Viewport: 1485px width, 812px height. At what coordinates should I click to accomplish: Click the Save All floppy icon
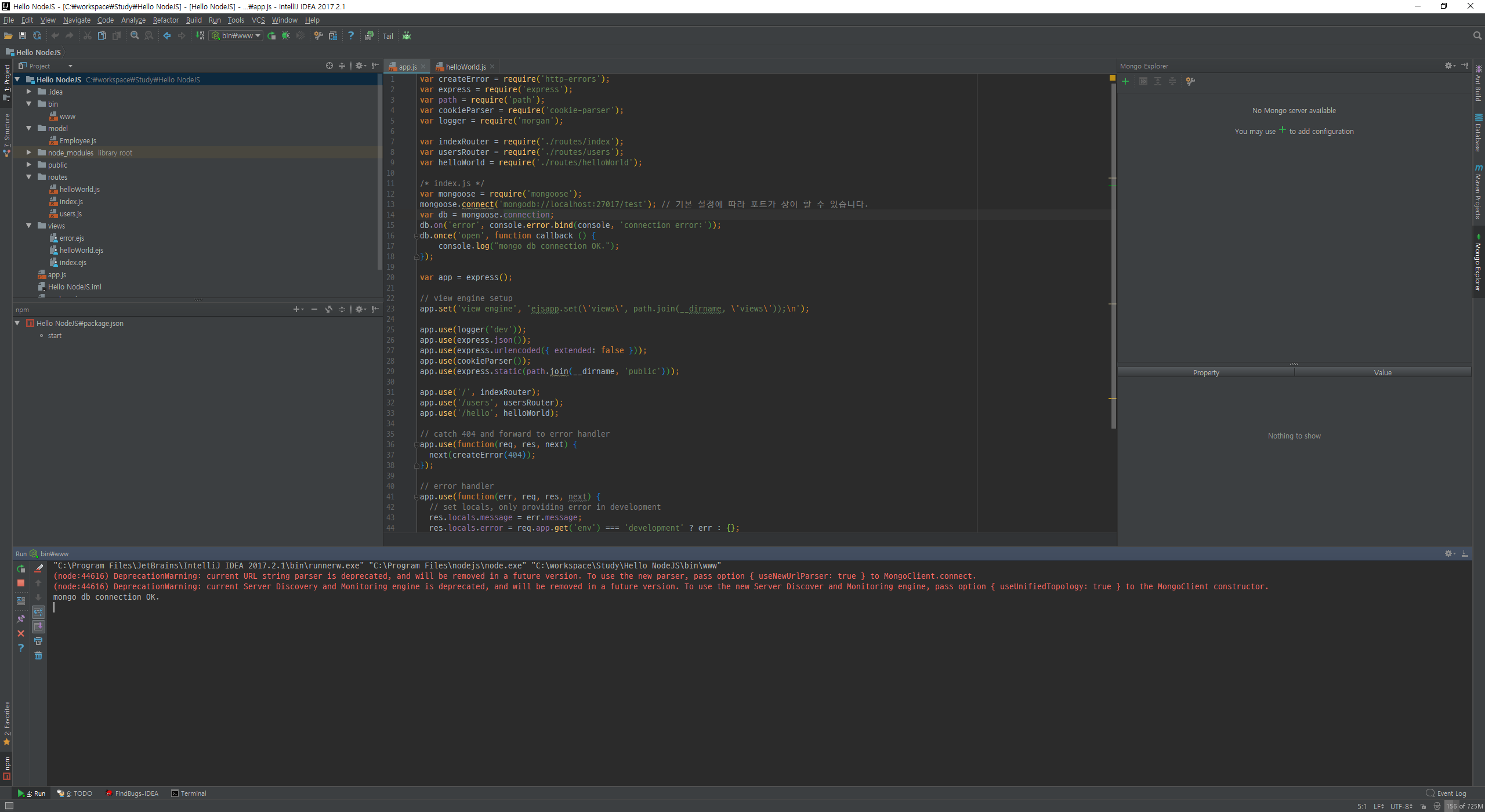(x=23, y=36)
